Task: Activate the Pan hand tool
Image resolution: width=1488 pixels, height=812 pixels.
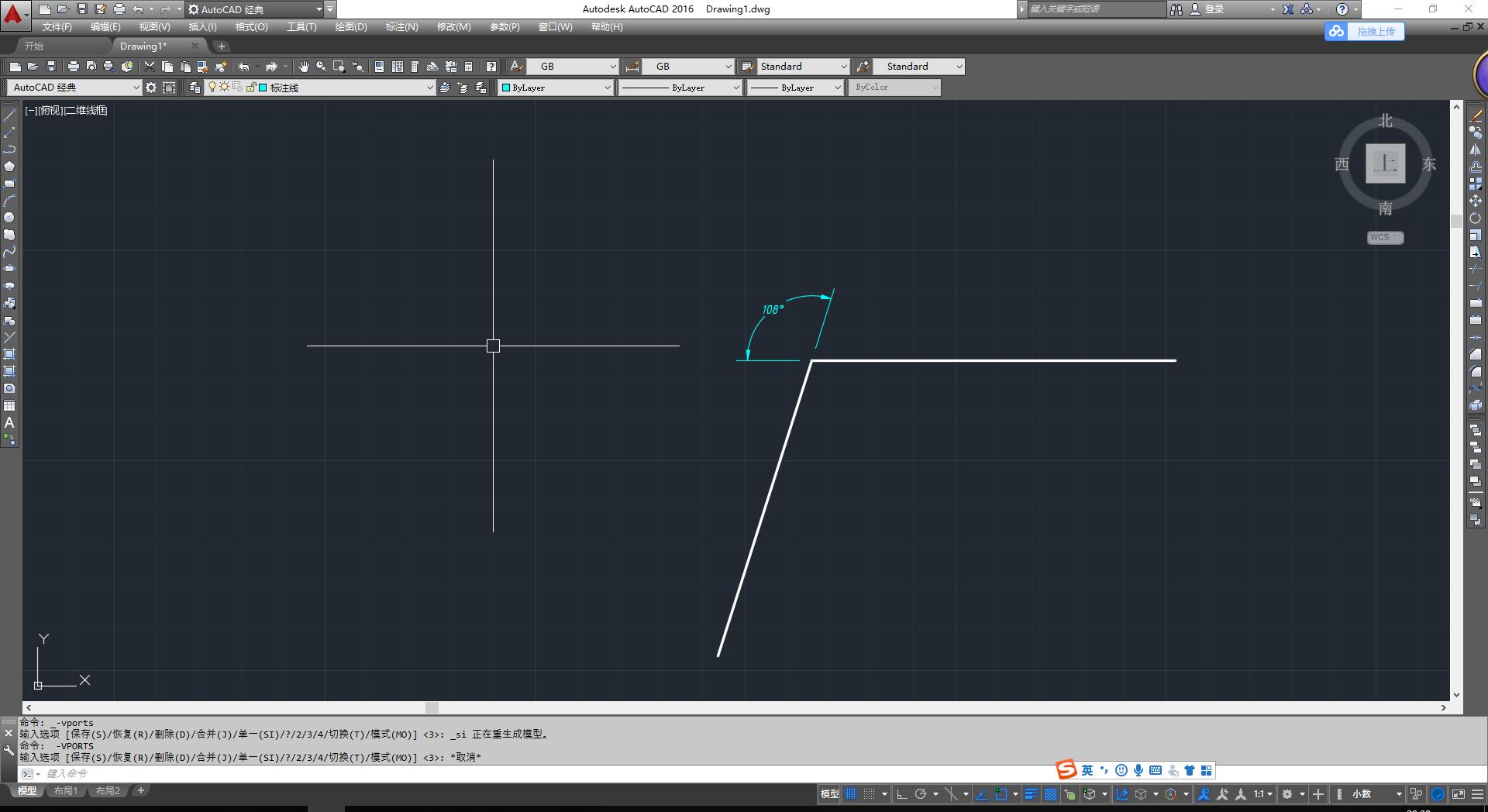Action: [304, 67]
